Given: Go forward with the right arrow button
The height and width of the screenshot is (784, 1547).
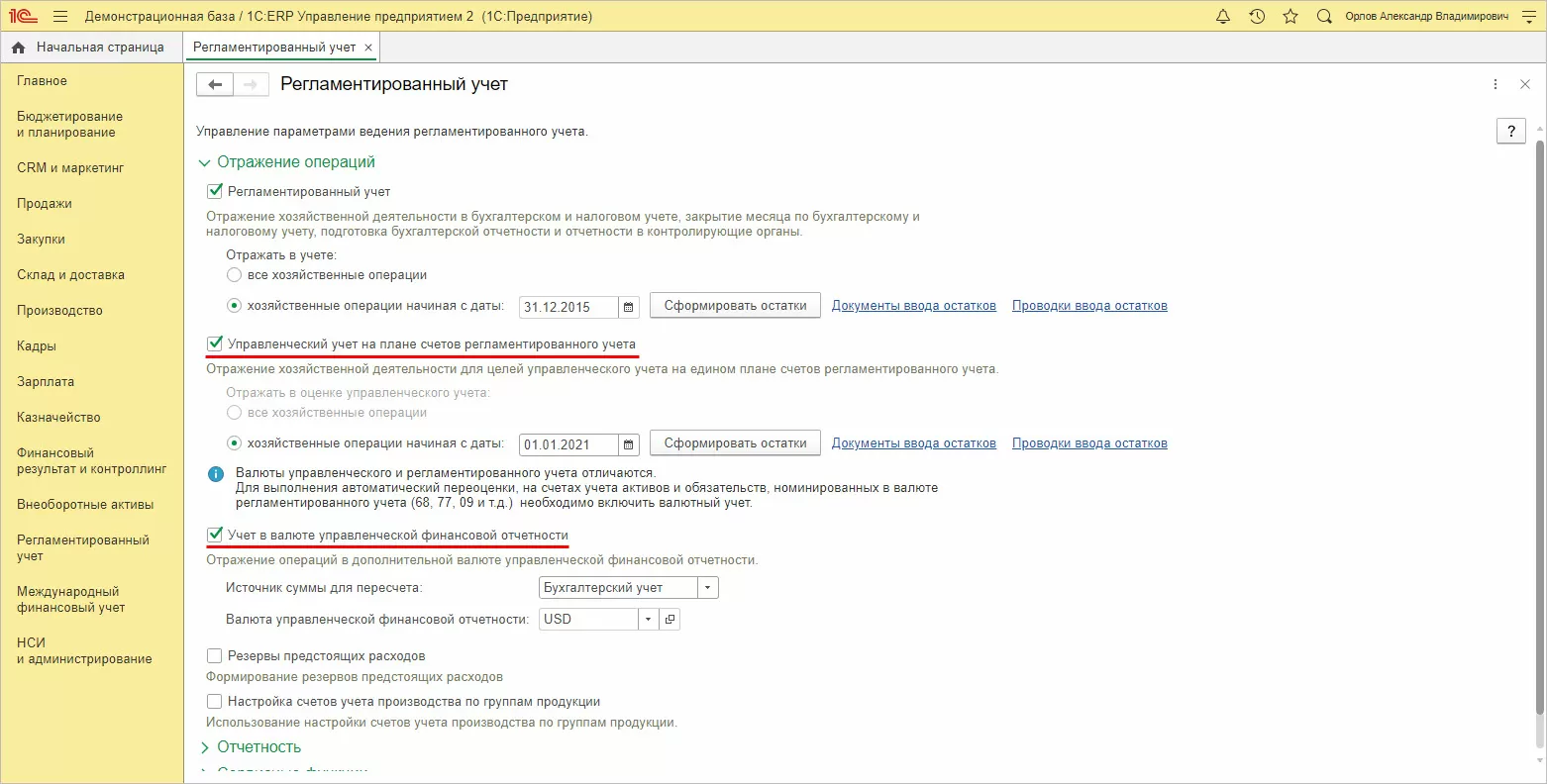Looking at the screenshot, I should pyautogui.click(x=251, y=85).
